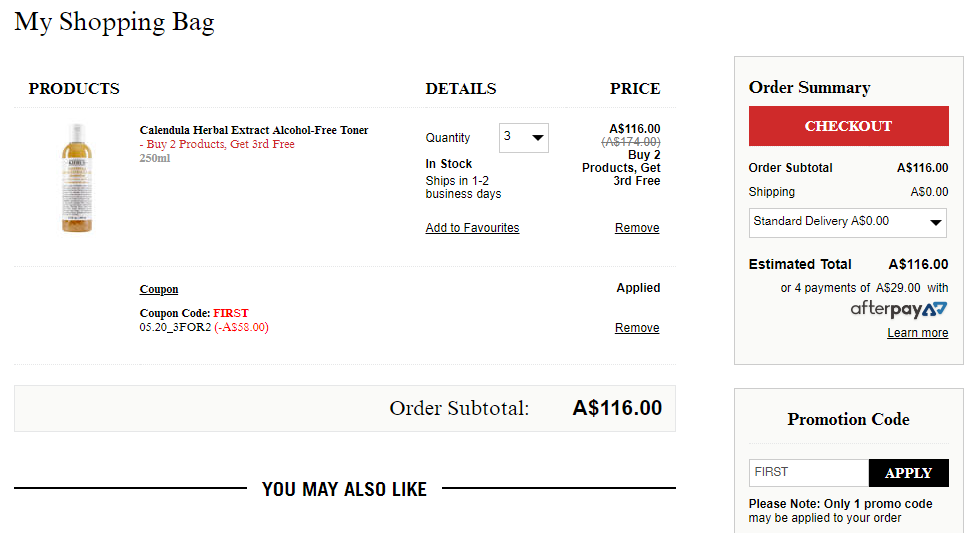The width and height of the screenshot is (971, 533).
Task: Add toner to Favourites
Action: 472,228
